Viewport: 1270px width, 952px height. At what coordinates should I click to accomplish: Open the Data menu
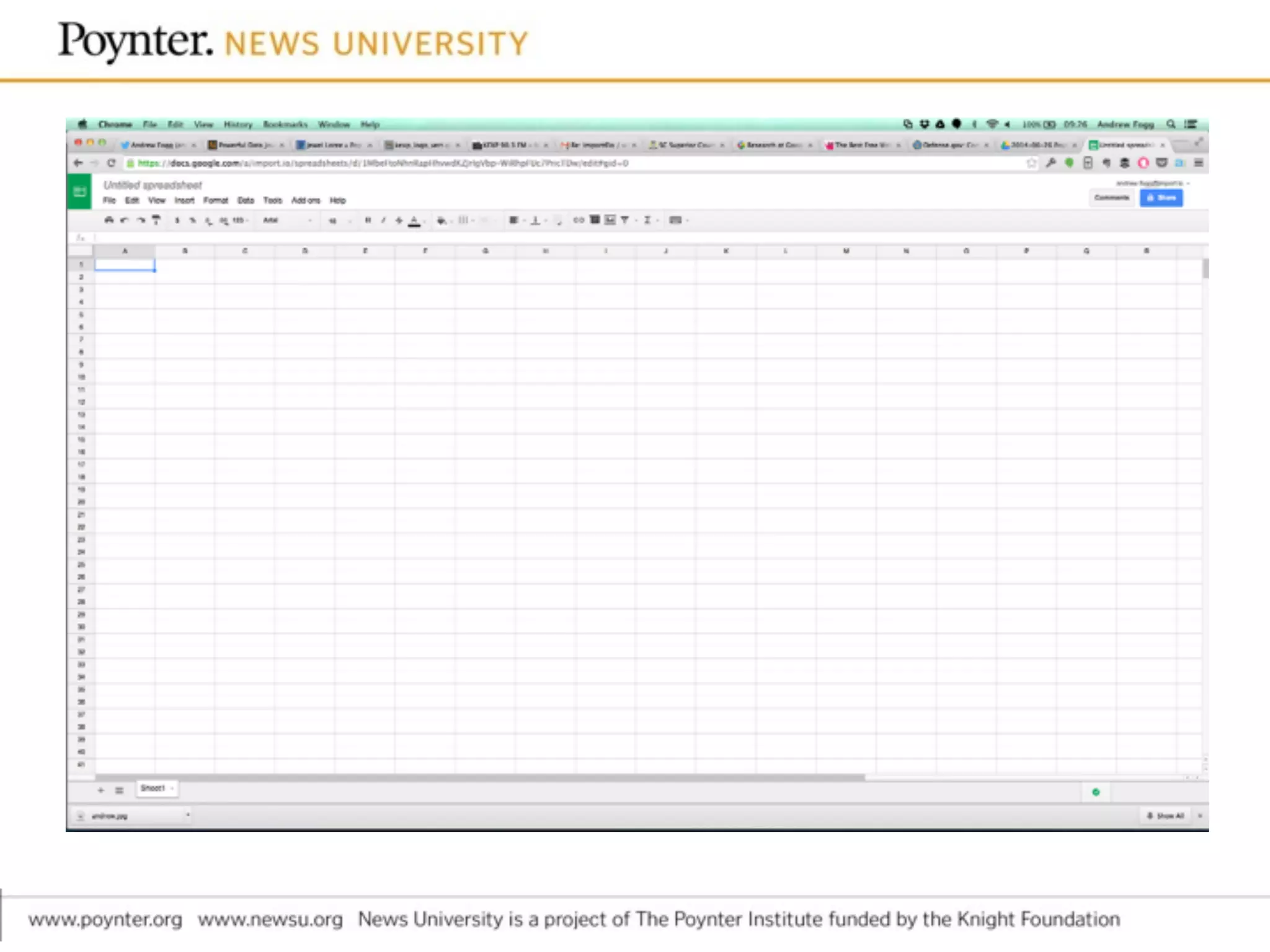coord(246,200)
